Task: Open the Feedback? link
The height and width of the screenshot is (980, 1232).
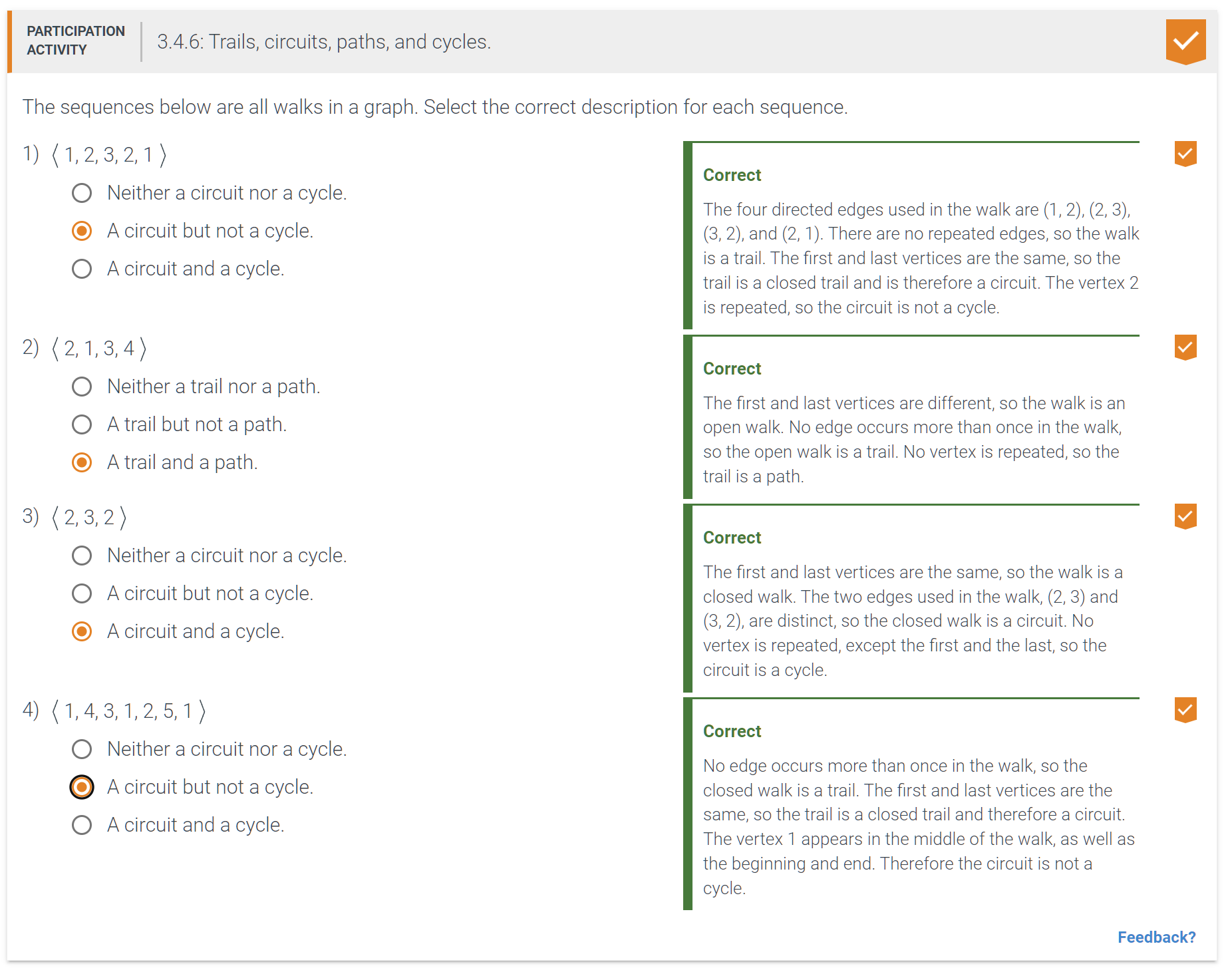Action: click(x=1155, y=937)
